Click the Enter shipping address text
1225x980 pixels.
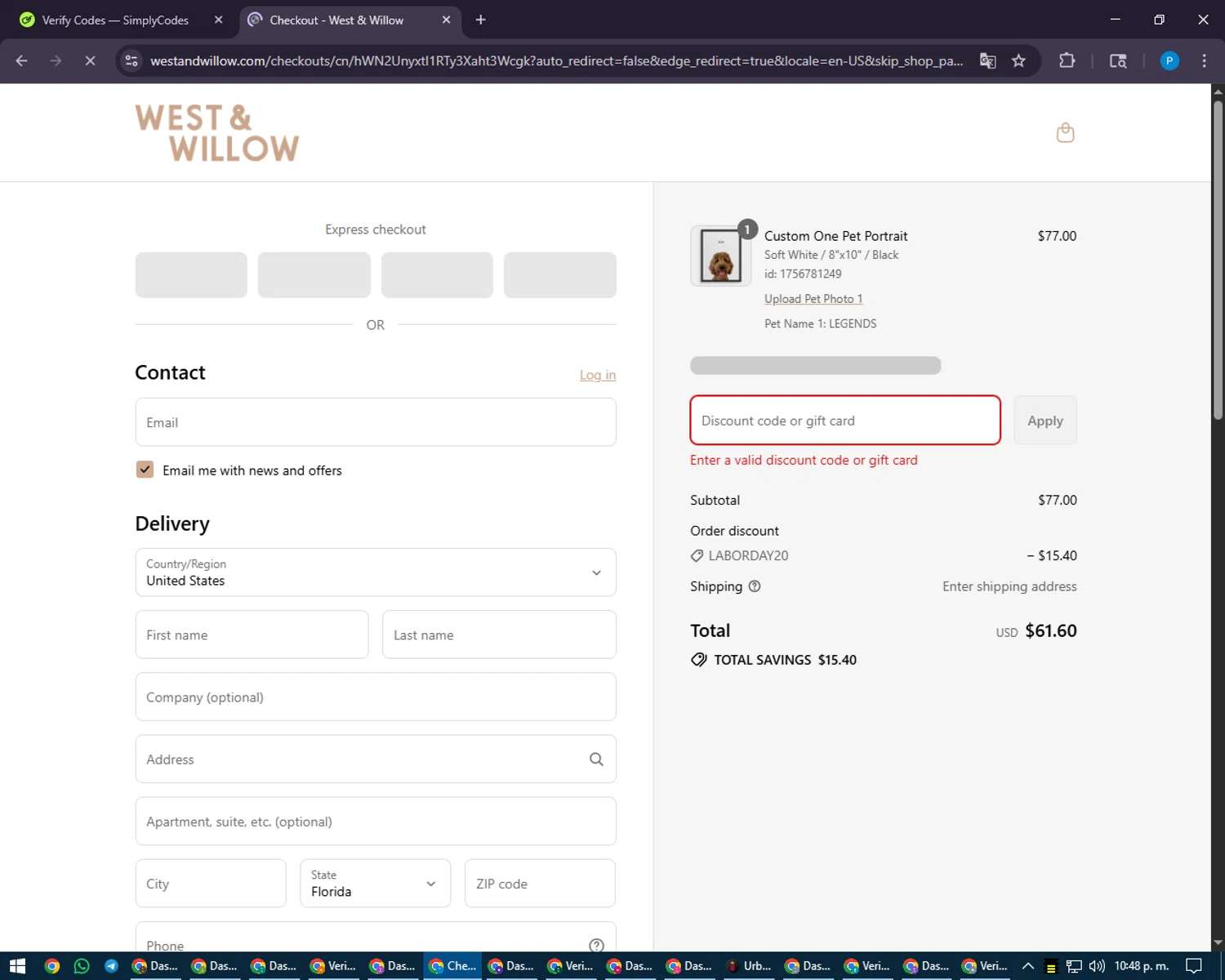click(1009, 586)
